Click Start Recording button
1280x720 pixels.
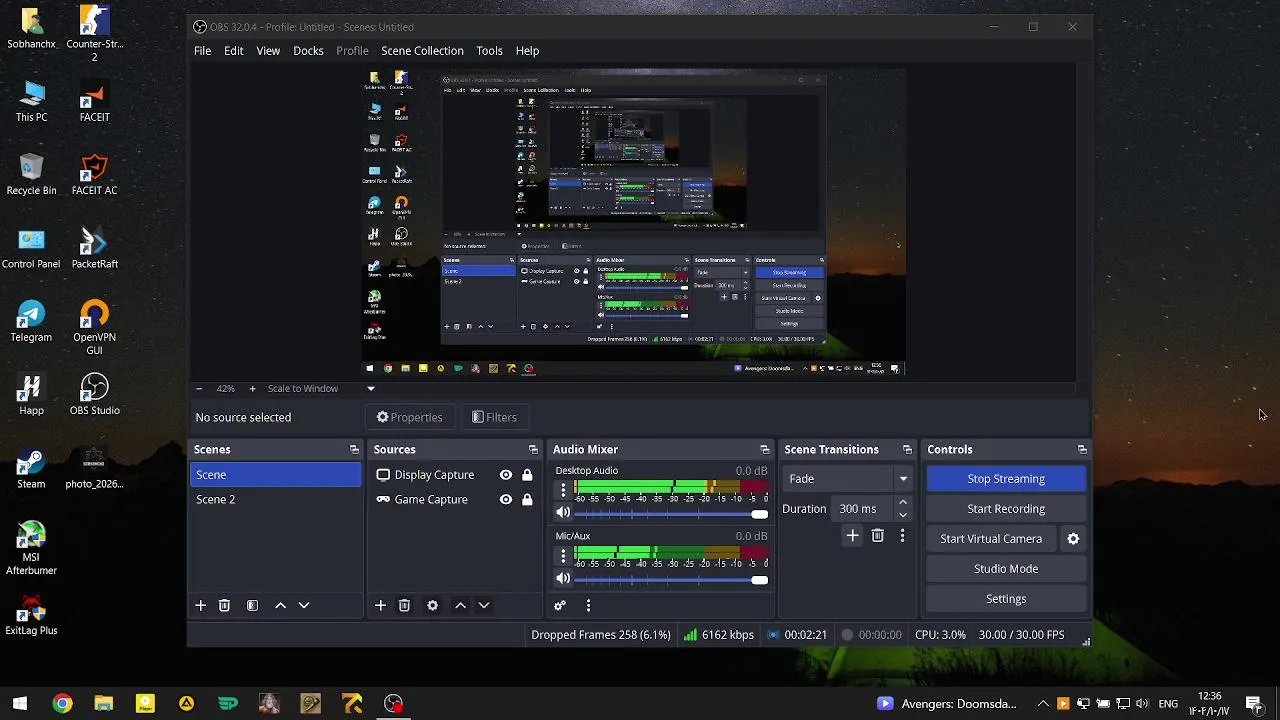[x=1006, y=509]
